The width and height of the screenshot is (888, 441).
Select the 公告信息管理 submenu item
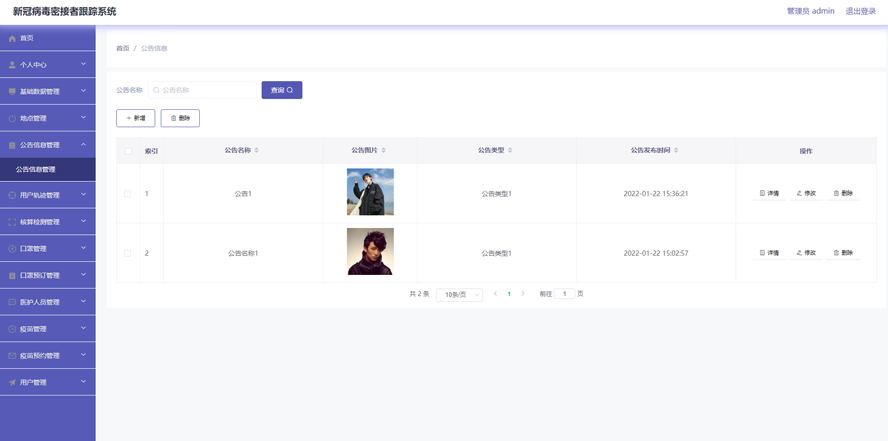48,169
